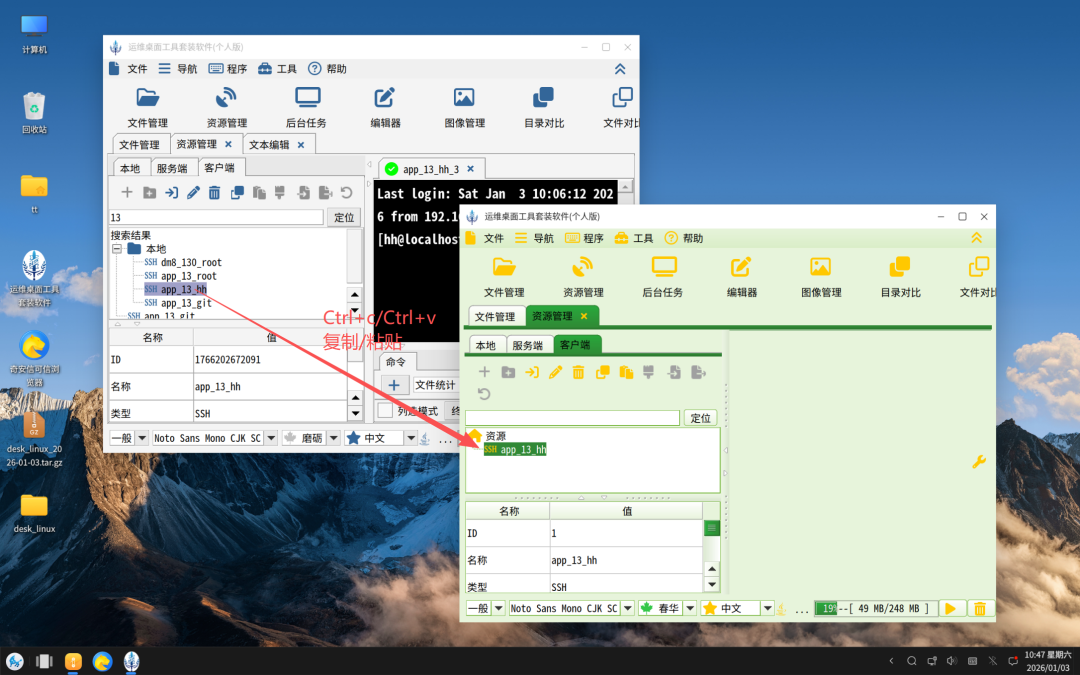Open 资源管理 tool in gray back window
Image resolution: width=1080 pixels, height=675 pixels.
tap(227, 107)
